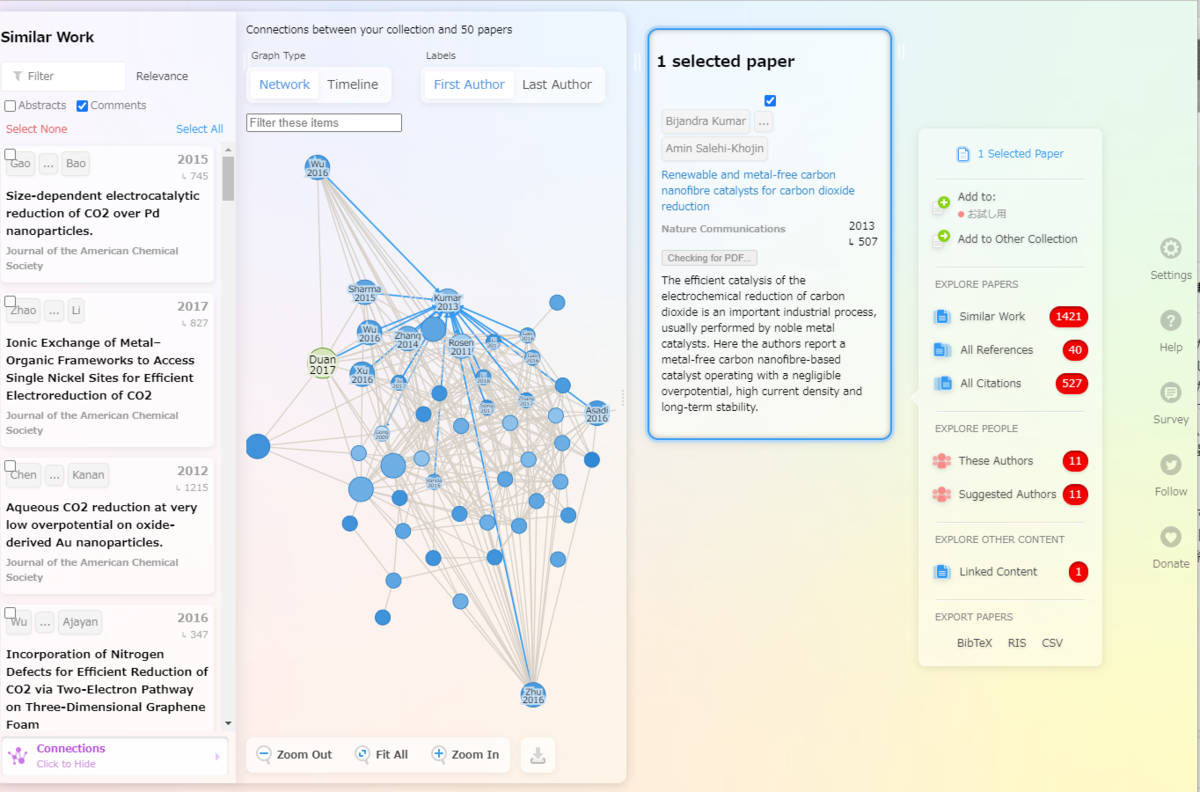Select the Zhu 2016 node in graph

(x=533, y=695)
